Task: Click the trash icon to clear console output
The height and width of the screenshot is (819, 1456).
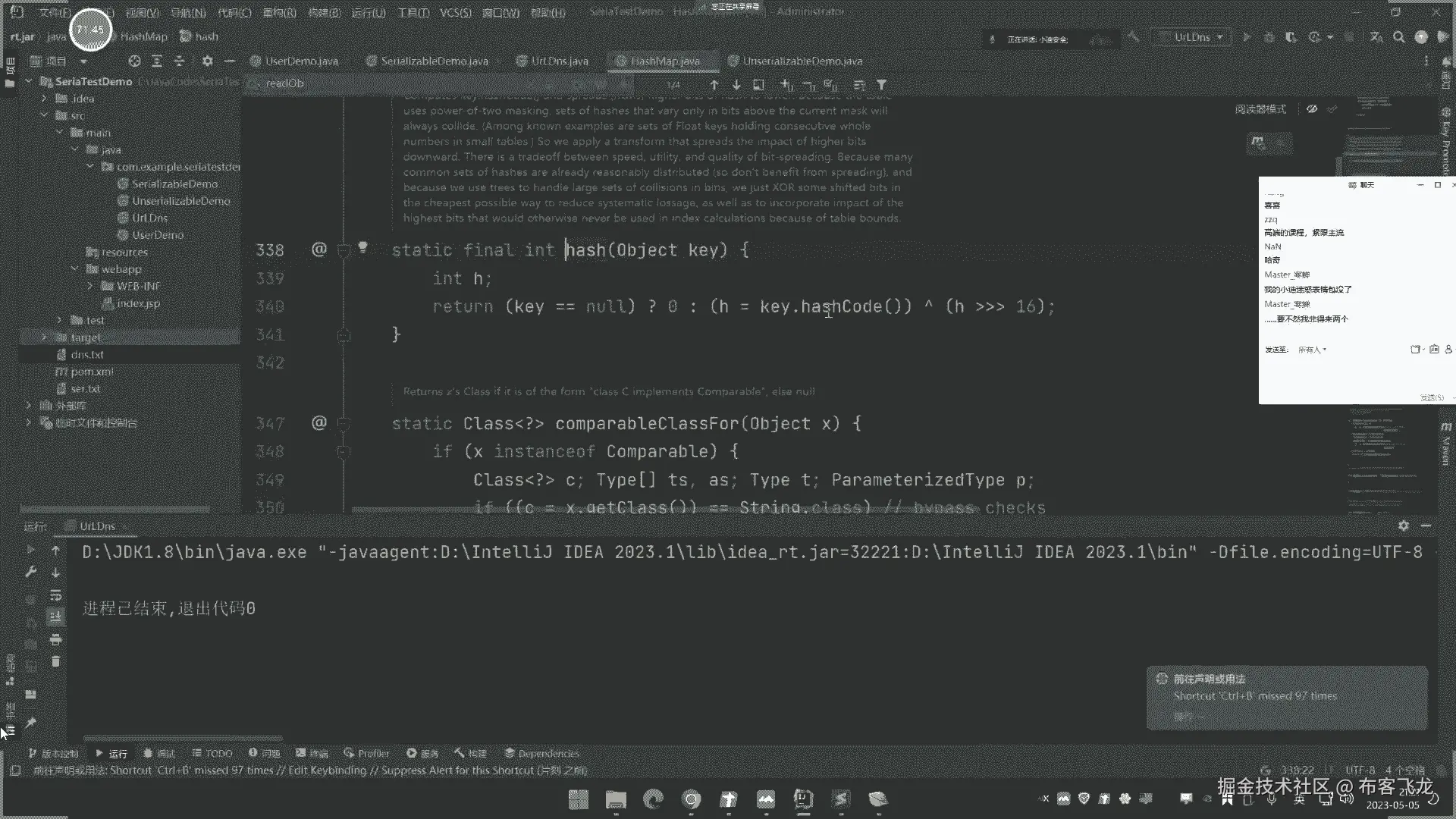Action: (x=55, y=661)
